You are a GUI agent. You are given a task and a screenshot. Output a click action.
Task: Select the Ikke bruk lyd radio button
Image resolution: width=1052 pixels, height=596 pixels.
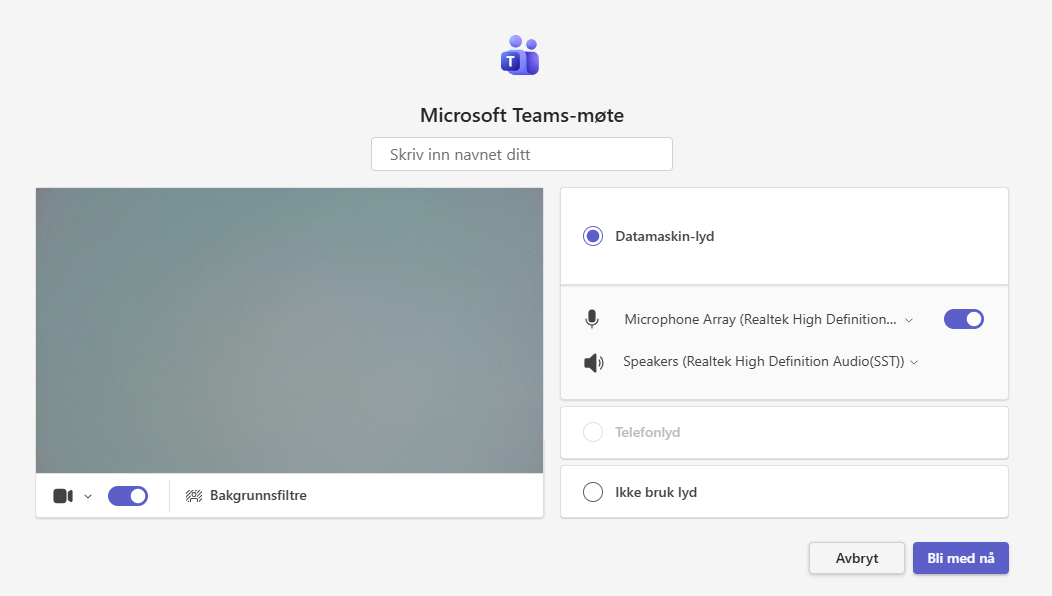593,492
